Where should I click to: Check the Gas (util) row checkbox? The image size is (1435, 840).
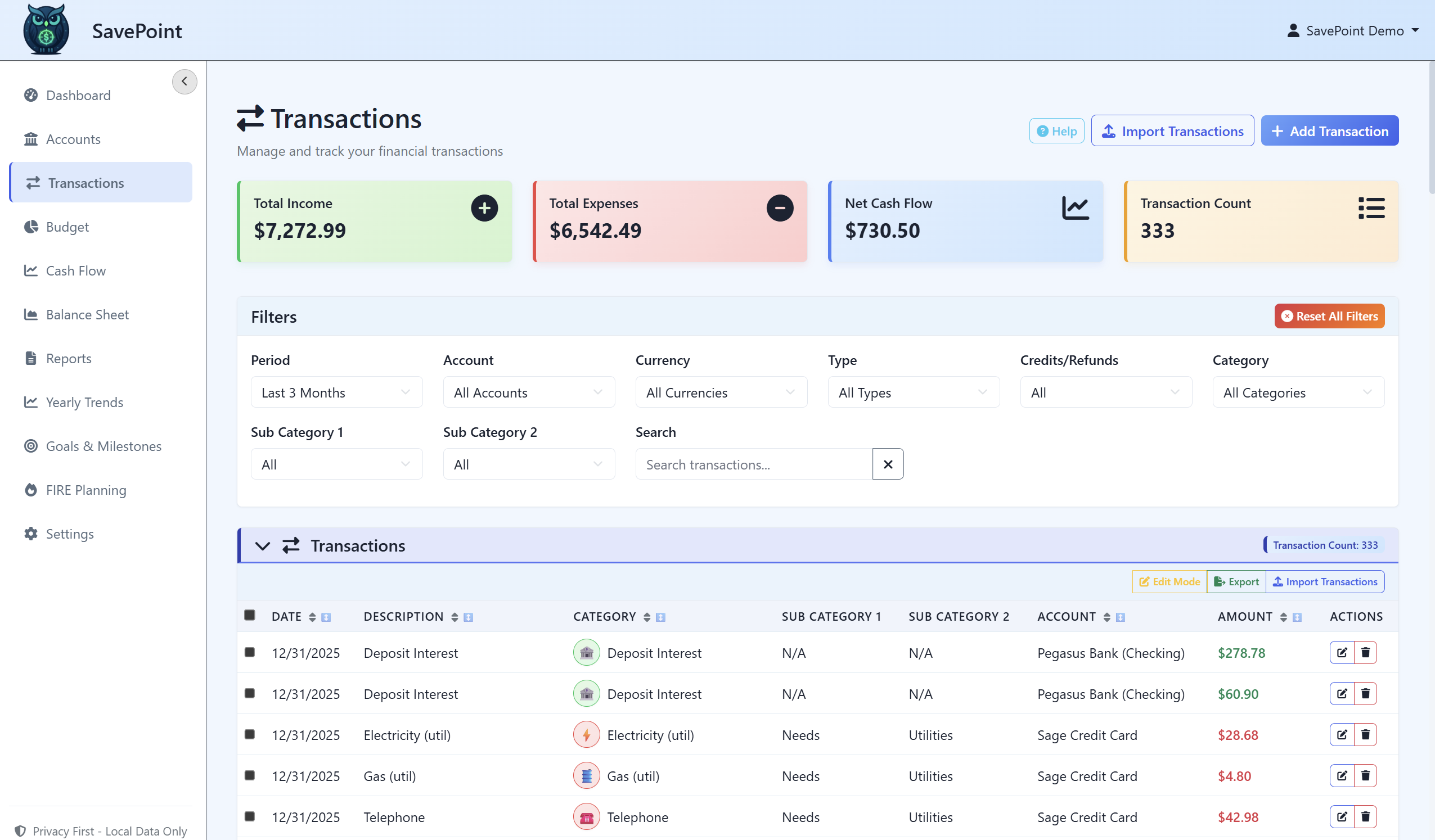250,775
